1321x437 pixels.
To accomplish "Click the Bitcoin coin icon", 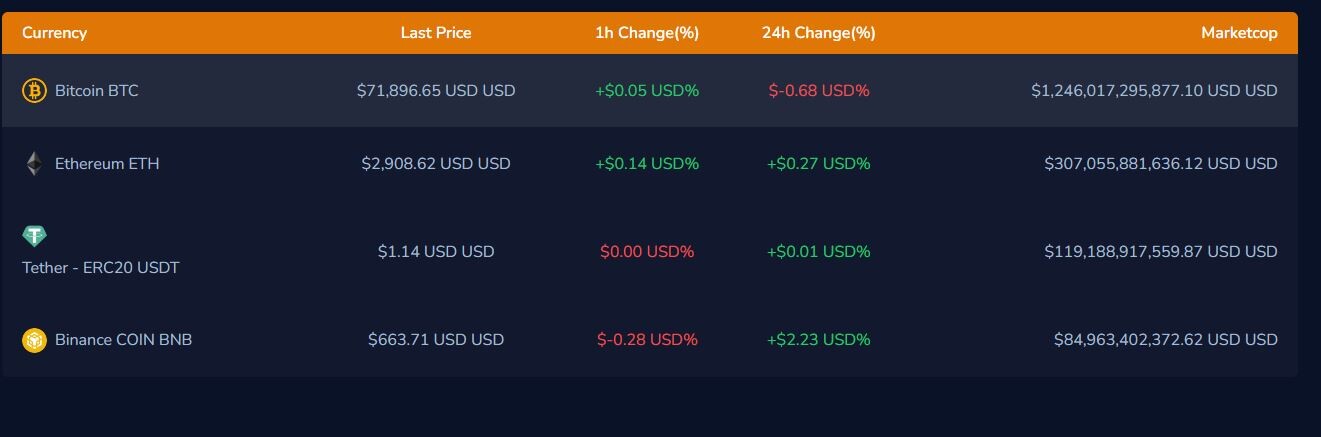I will 34,91.
